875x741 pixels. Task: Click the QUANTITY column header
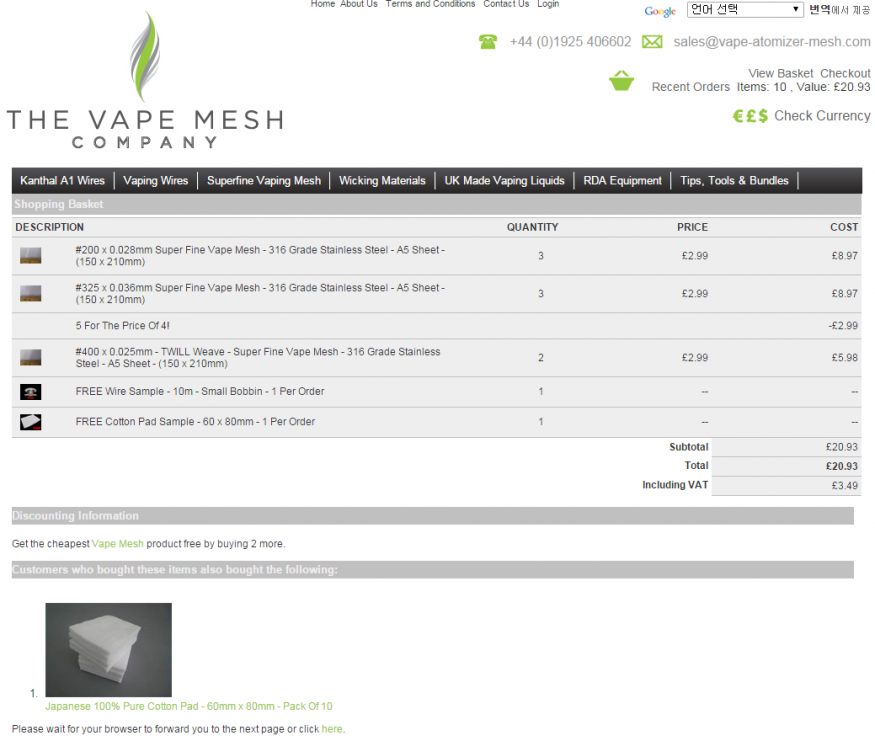pyautogui.click(x=532, y=228)
